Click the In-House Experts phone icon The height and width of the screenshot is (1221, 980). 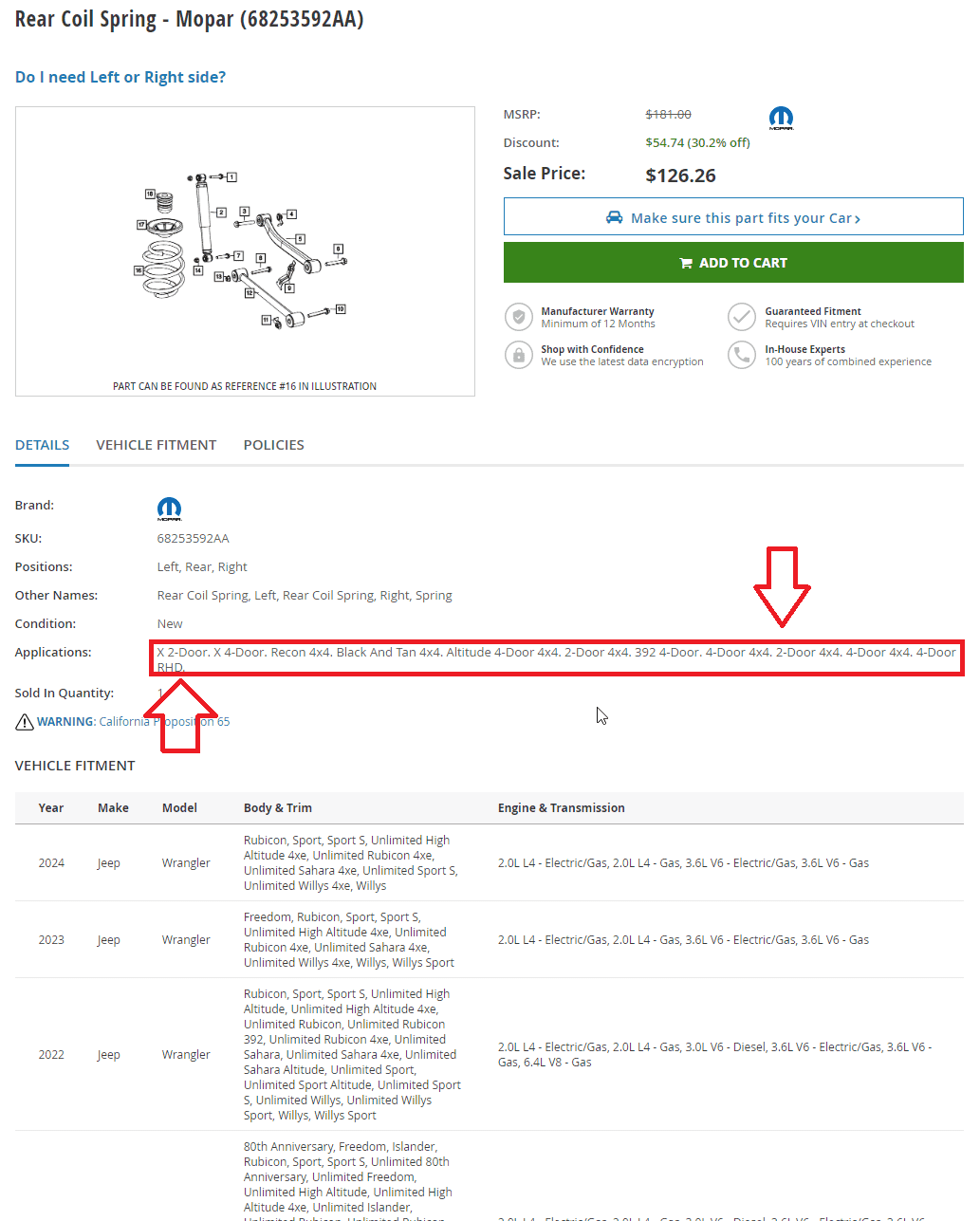point(742,355)
